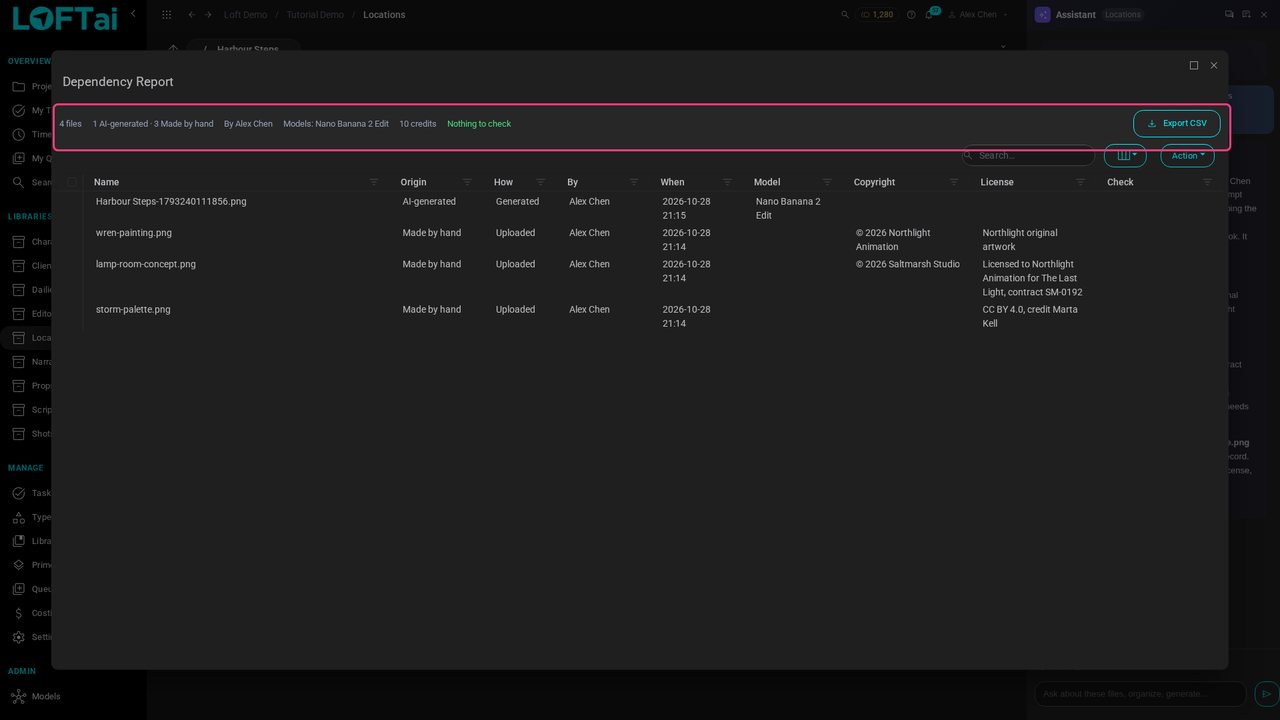Image resolution: width=1280 pixels, height=720 pixels.
Task: Select Harbour Steps-1793240111856.png row name
Action: coord(171,201)
